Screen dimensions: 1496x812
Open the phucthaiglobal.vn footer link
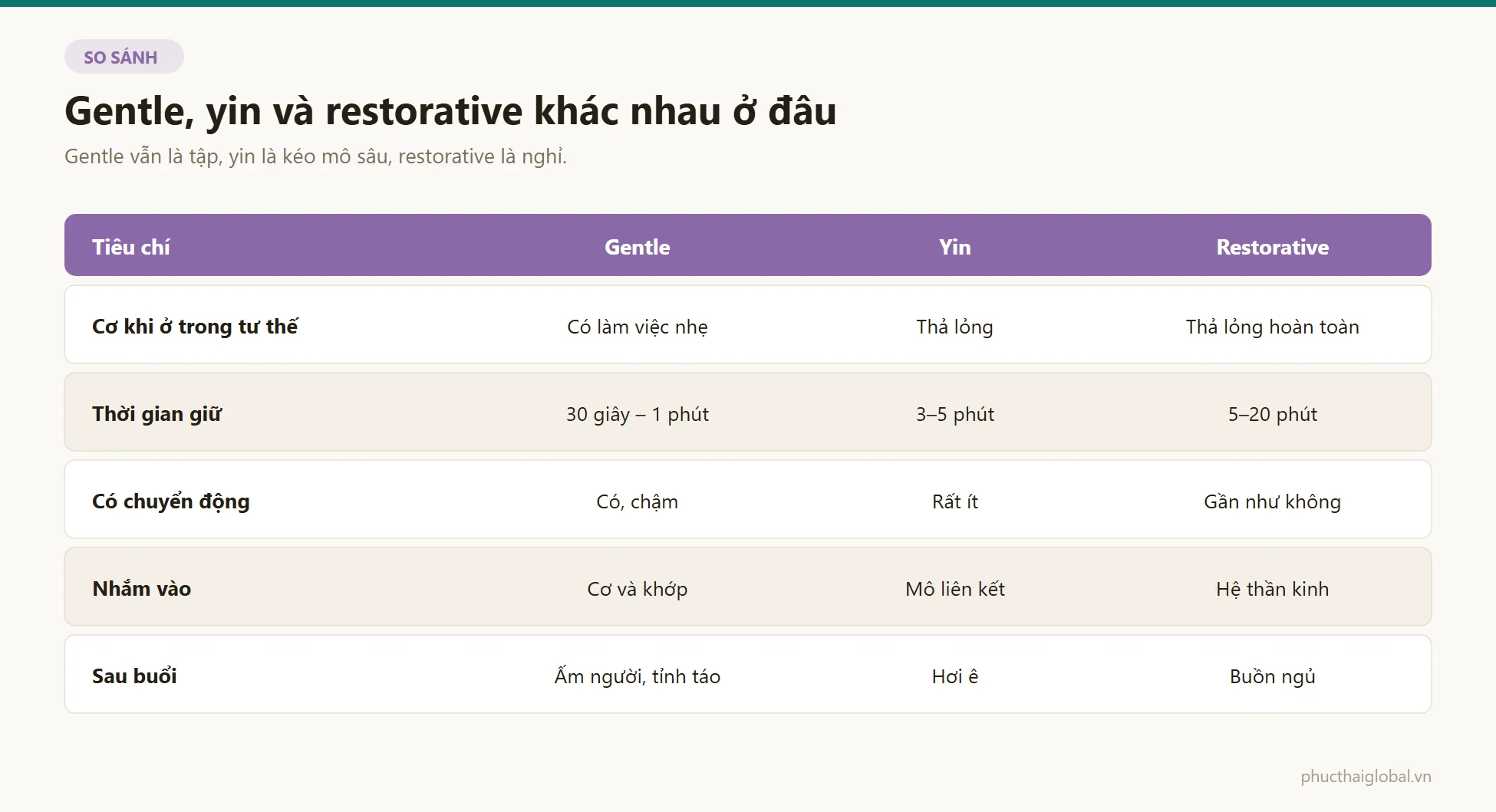(1366, 777)
